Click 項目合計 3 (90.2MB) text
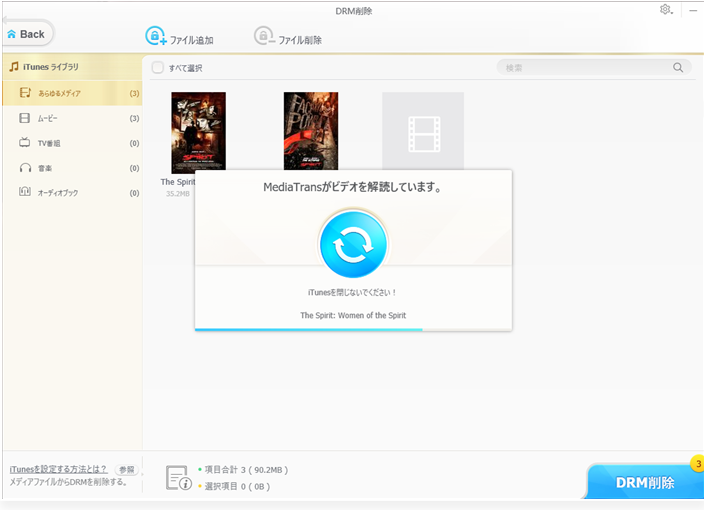 click(246, 470)
